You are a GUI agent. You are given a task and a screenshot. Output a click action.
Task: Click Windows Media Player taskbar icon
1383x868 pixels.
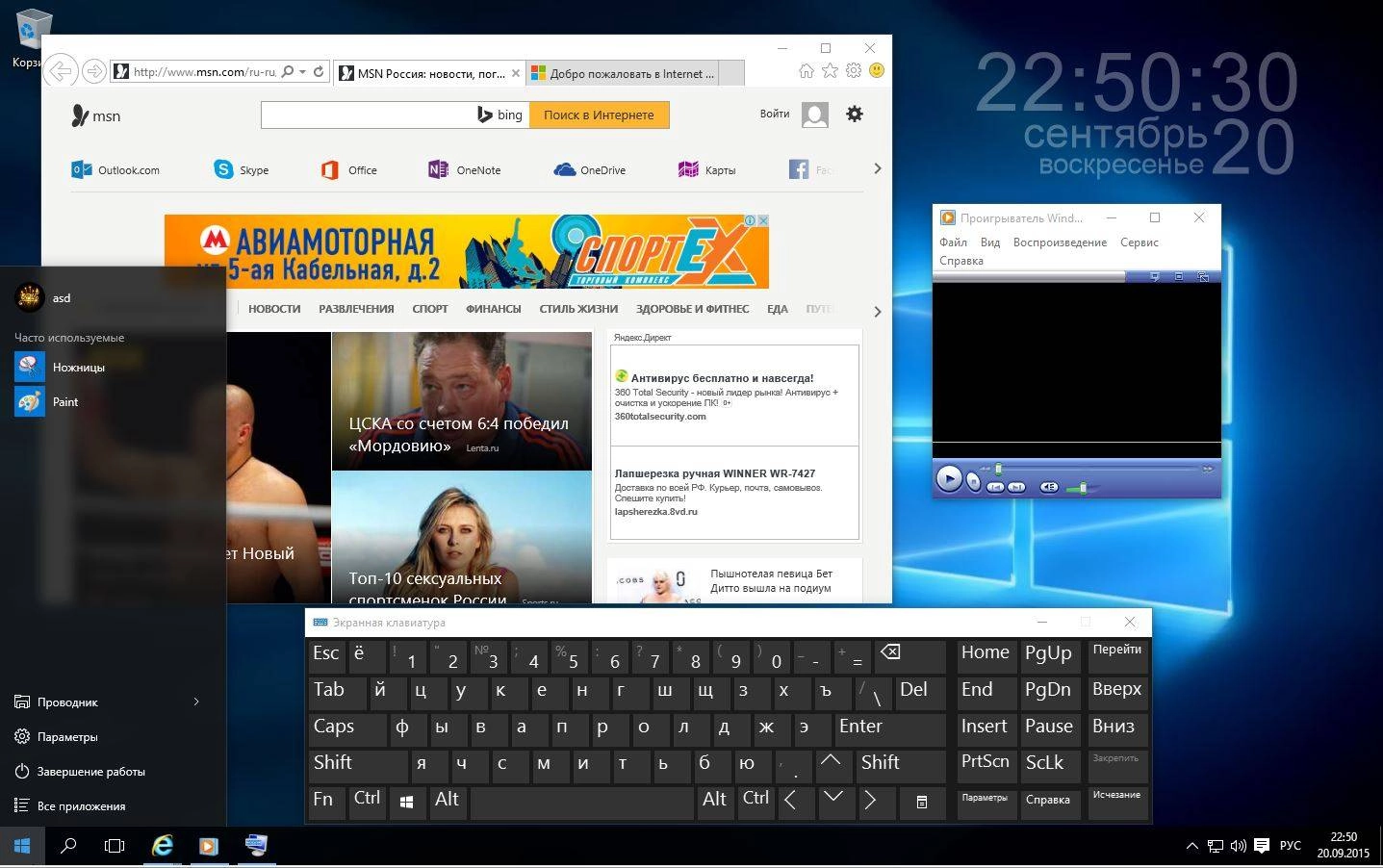pos(208,846)
